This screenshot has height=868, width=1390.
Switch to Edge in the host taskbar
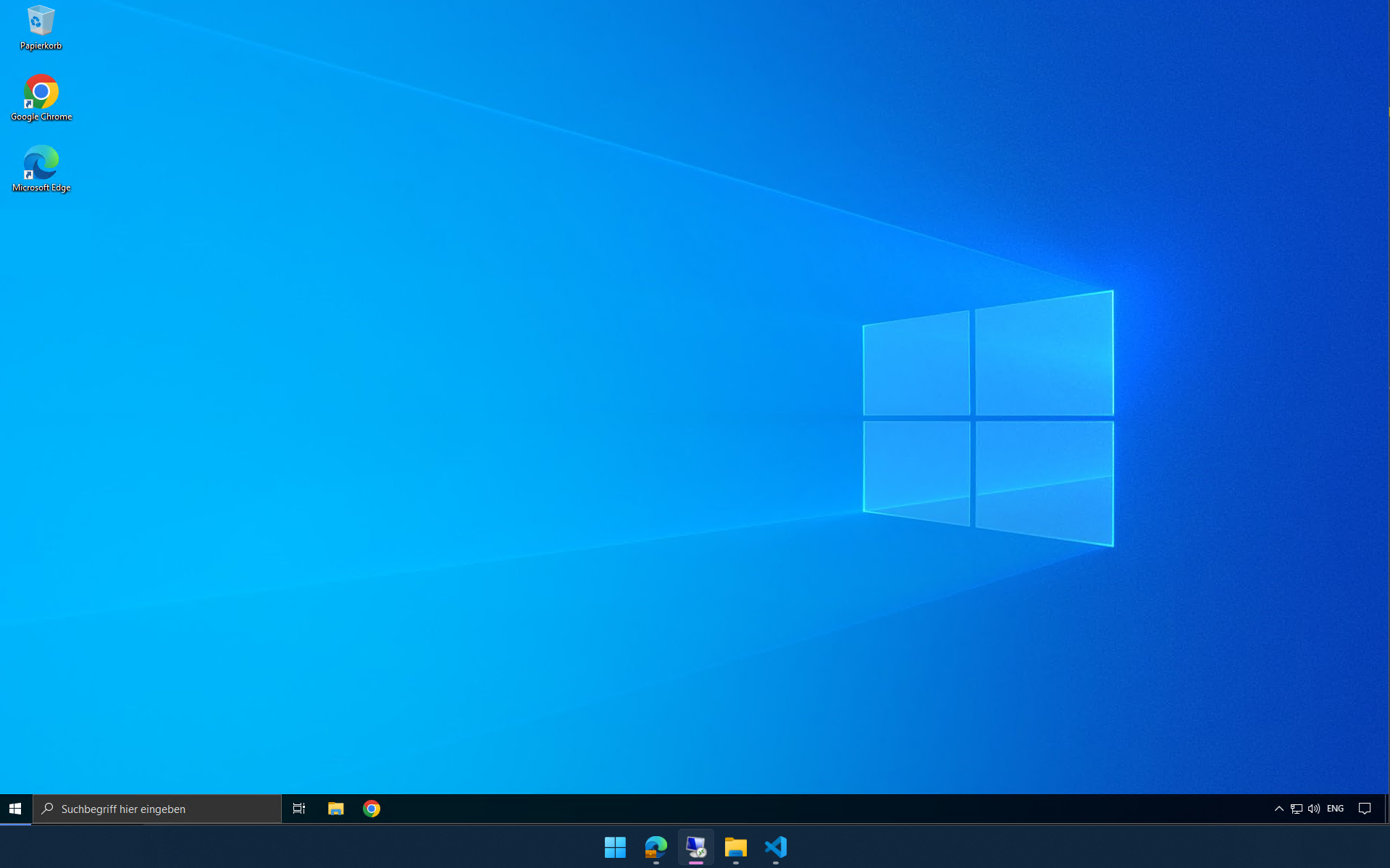656,847
